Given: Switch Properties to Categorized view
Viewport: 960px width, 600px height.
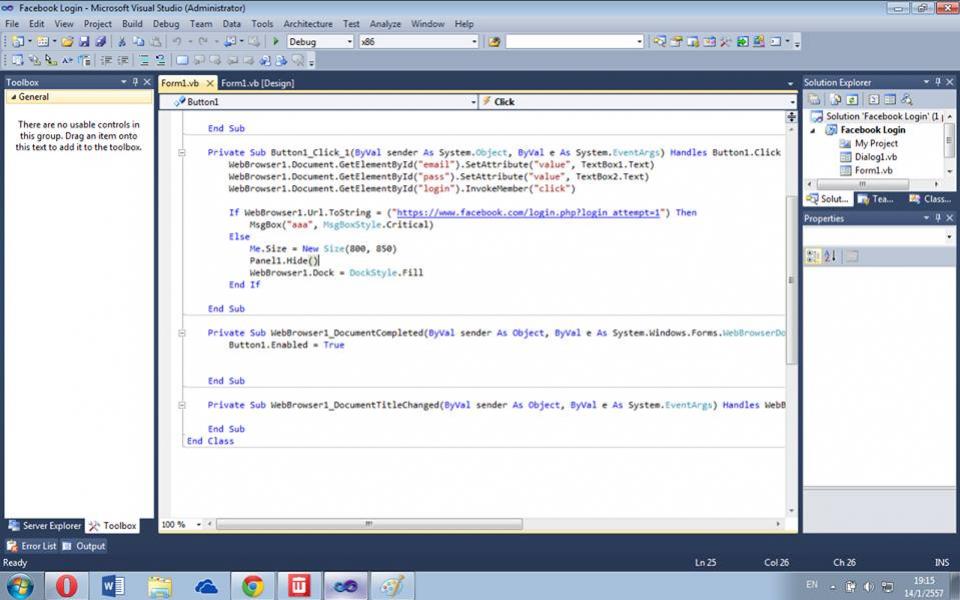Looking at the screenshot, I should coord(813,257).
